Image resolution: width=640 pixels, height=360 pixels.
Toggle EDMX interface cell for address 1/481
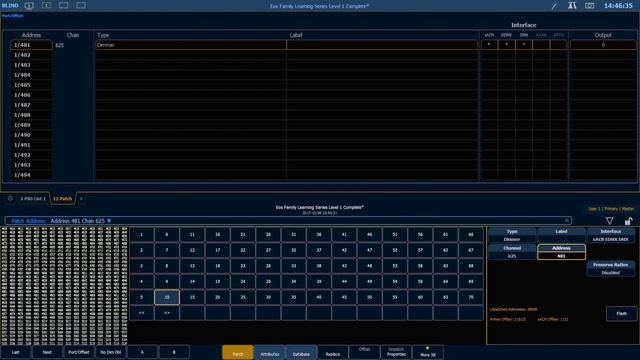[x=507, y=45]
